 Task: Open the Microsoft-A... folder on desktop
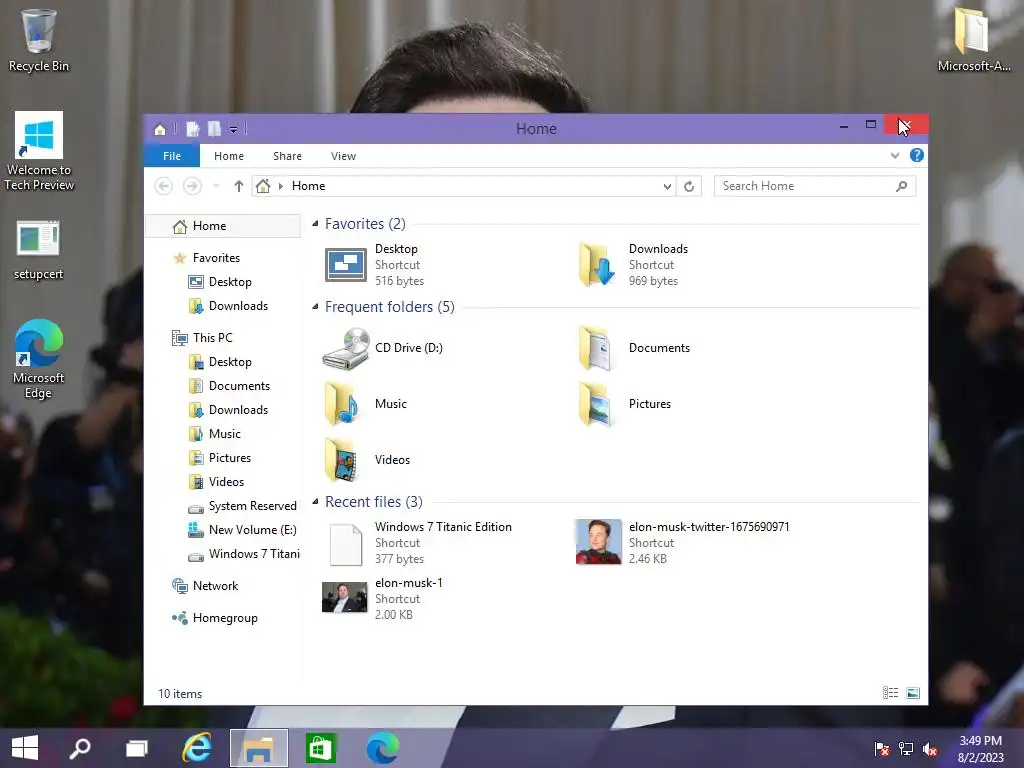pyautogui.click(x=974, y=39)
